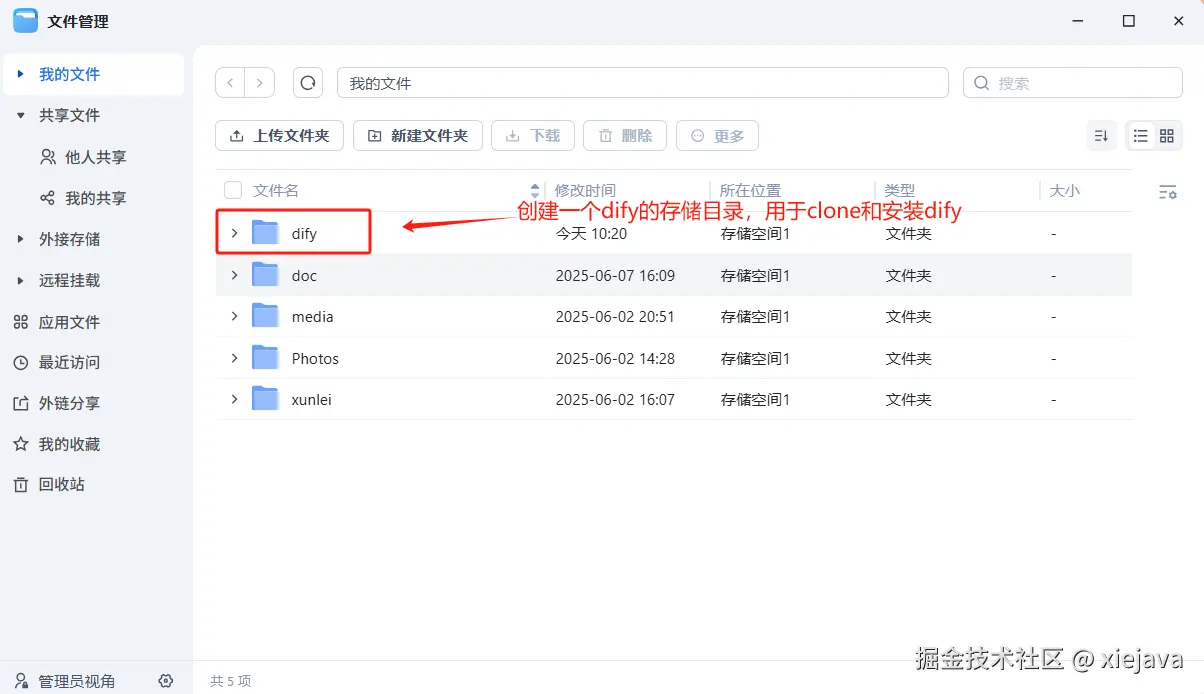Image resolution: width=1204 pixels, height=694 pixels.
Task: Sort by the 所在位置 column header
Action: 751,190
